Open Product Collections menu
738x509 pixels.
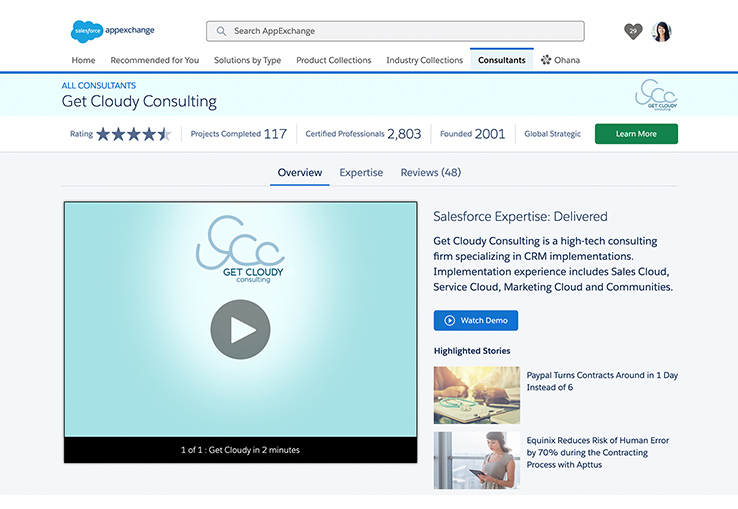pyautogui.click(x=334, y=60)
